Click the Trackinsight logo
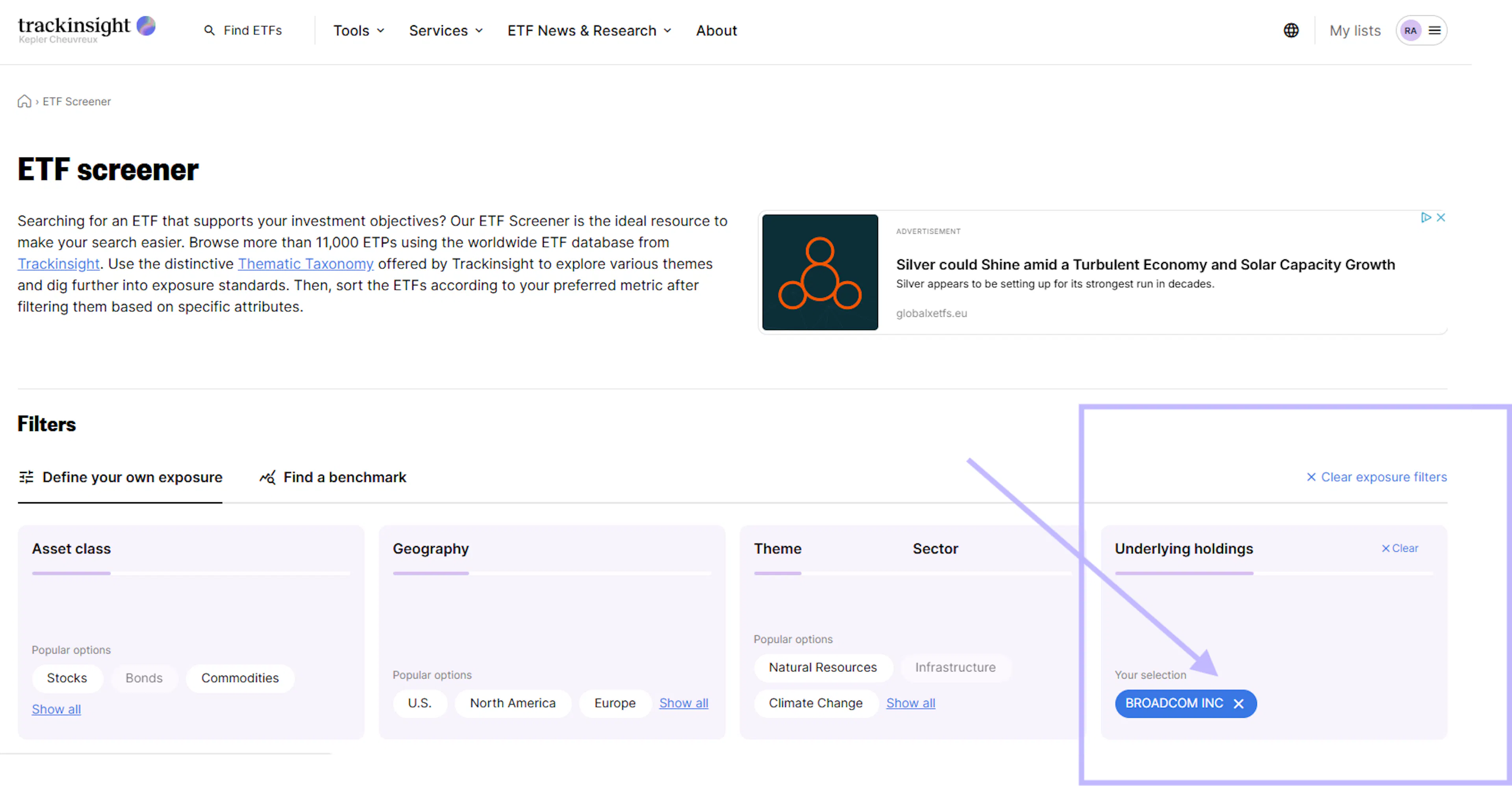The width and height of the screenshot is (1512, 786). tap(86, 30)
